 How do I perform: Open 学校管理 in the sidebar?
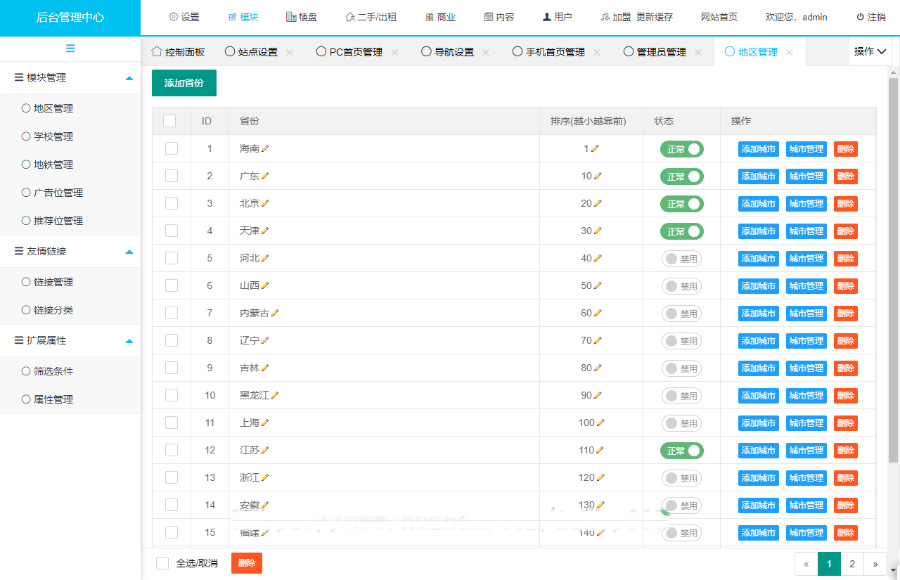(53, 137)
